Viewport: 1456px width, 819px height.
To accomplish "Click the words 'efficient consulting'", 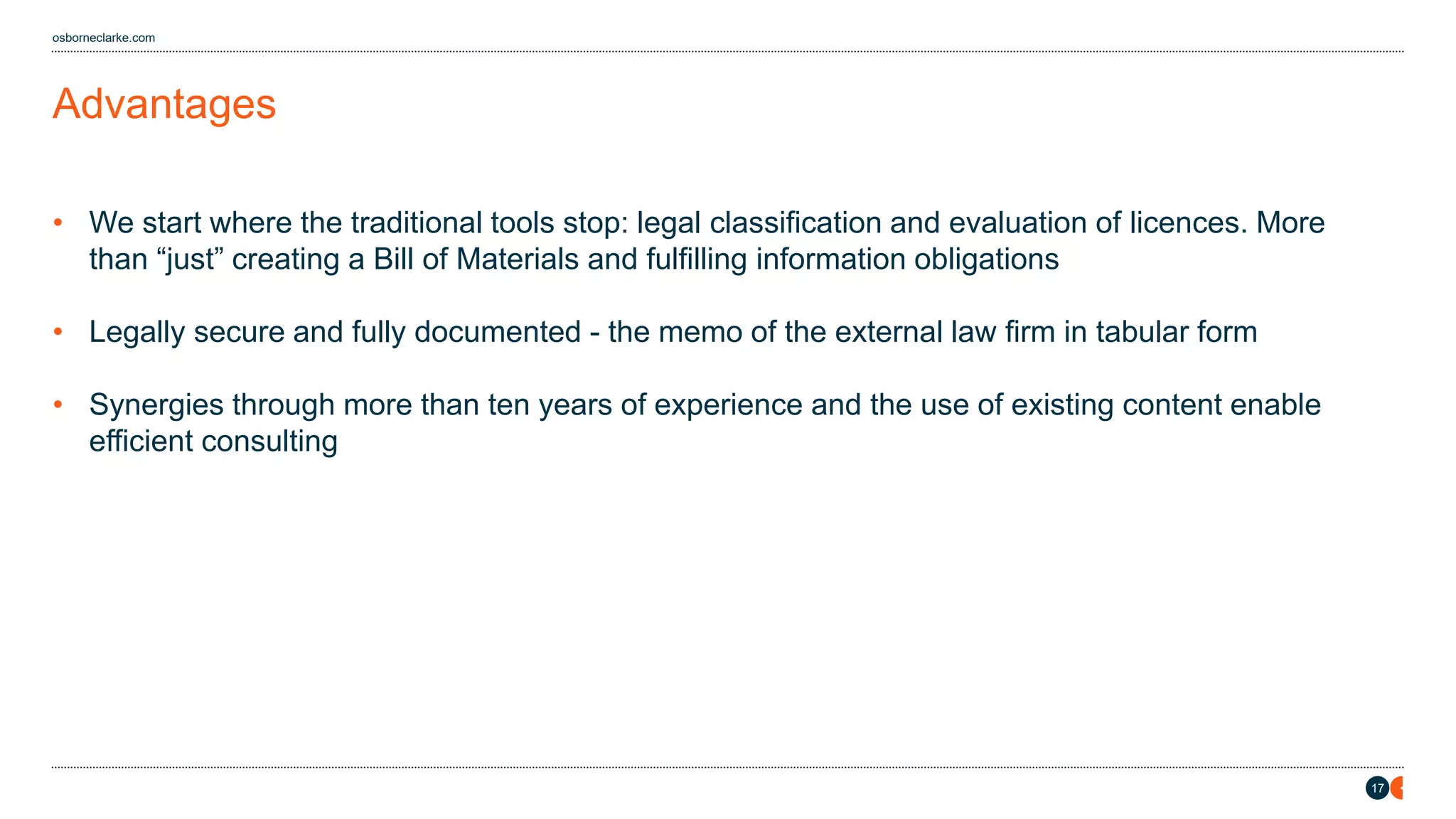I will pyautogui.click(x=213, y=441).
